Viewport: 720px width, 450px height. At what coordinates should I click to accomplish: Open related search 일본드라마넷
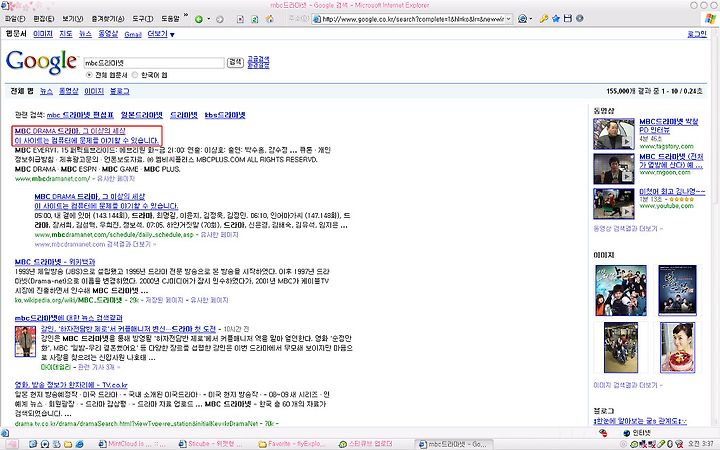coord(142,115)
